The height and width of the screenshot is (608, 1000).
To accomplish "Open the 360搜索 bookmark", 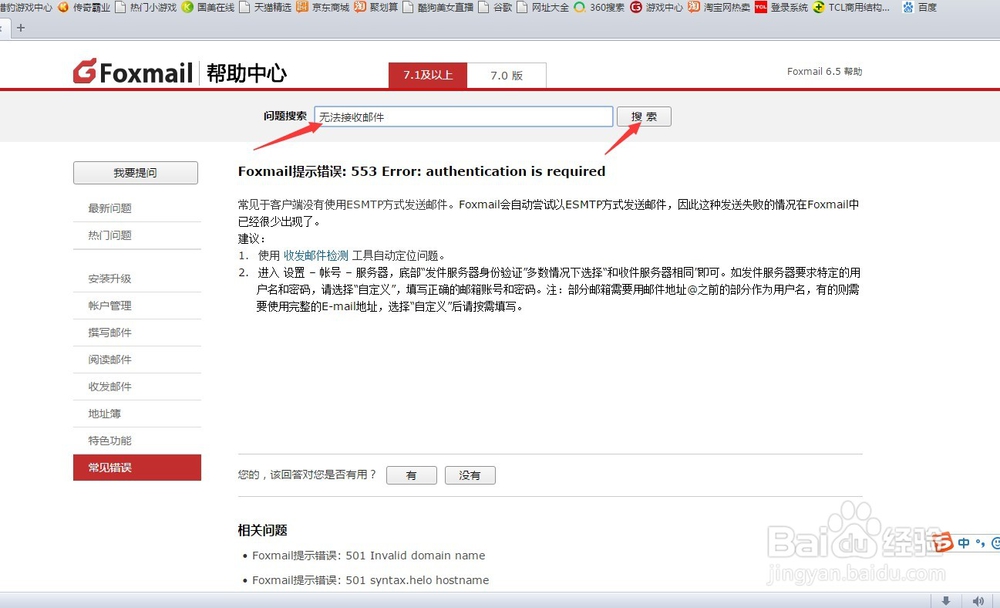I will click(599, 8).
